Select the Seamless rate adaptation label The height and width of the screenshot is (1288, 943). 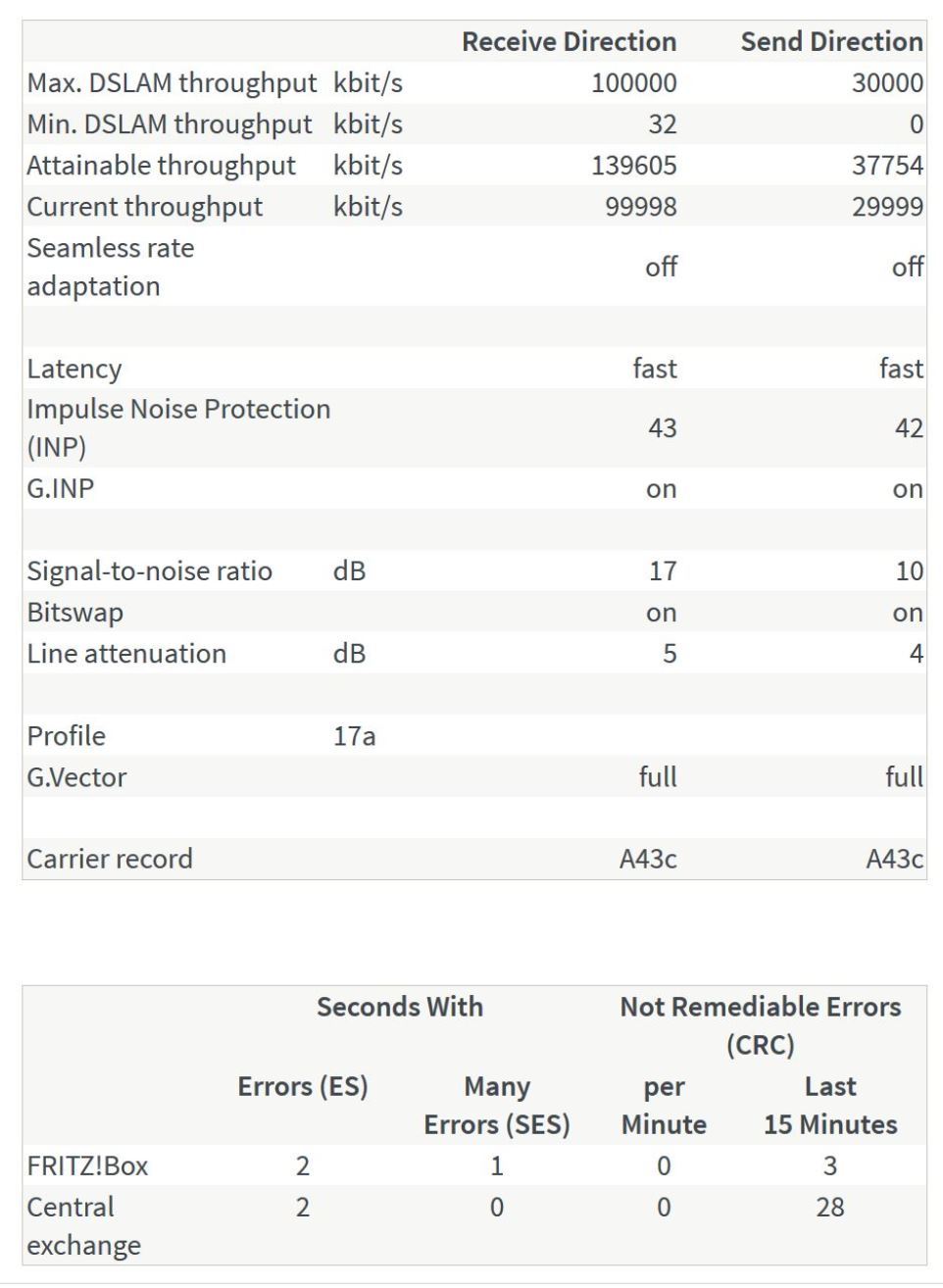pyautogui.click(x=110, y=267)
